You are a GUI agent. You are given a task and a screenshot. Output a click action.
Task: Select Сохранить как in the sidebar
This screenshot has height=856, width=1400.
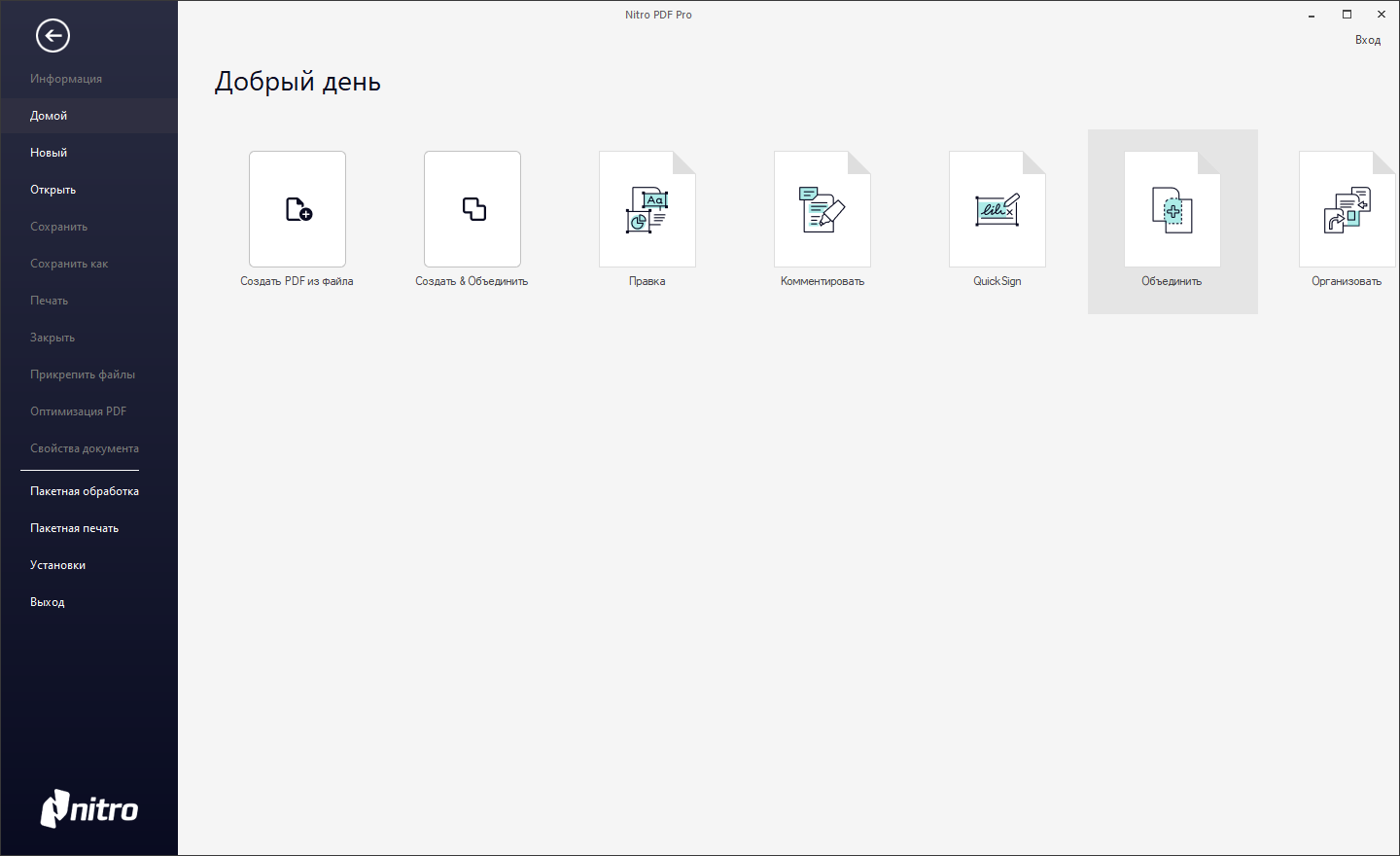click(x=88, y=264)
